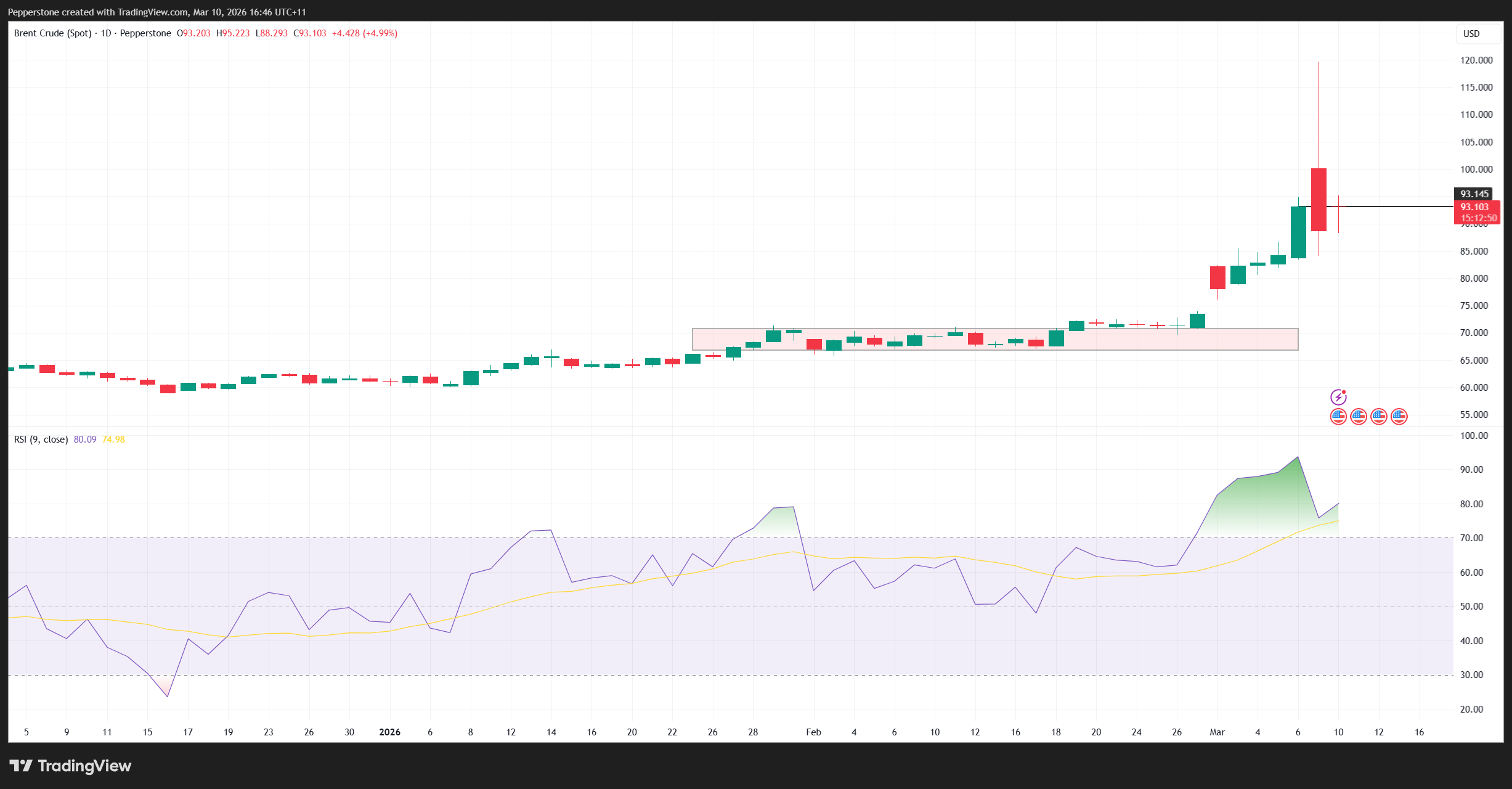The height and width of the screenshot is (789, 1512).
Task: Click the TradingView logo at bottom left
Action: tap(70, 766)
